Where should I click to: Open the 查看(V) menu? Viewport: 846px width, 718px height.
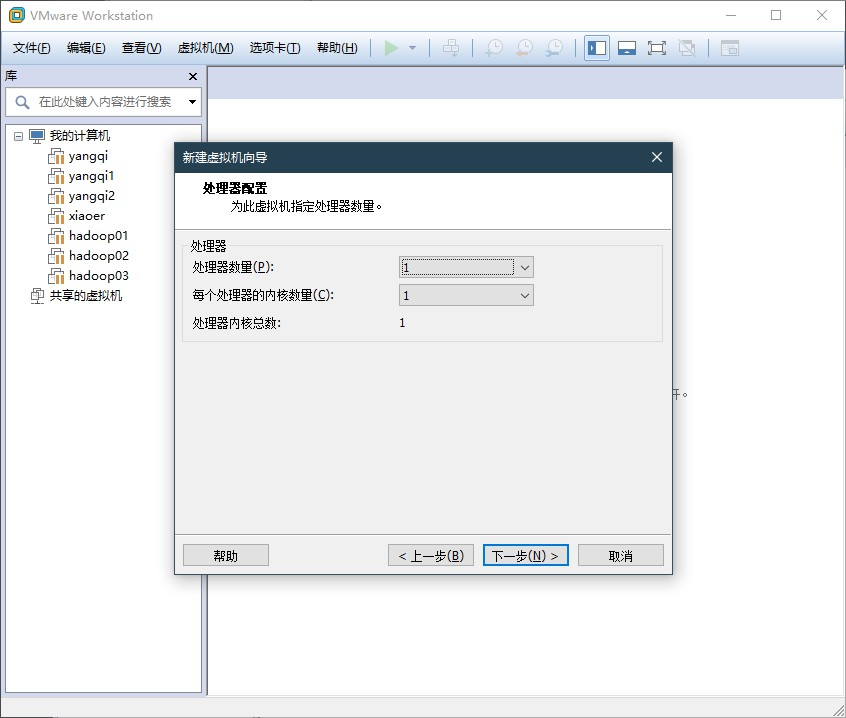coord(141,48)
